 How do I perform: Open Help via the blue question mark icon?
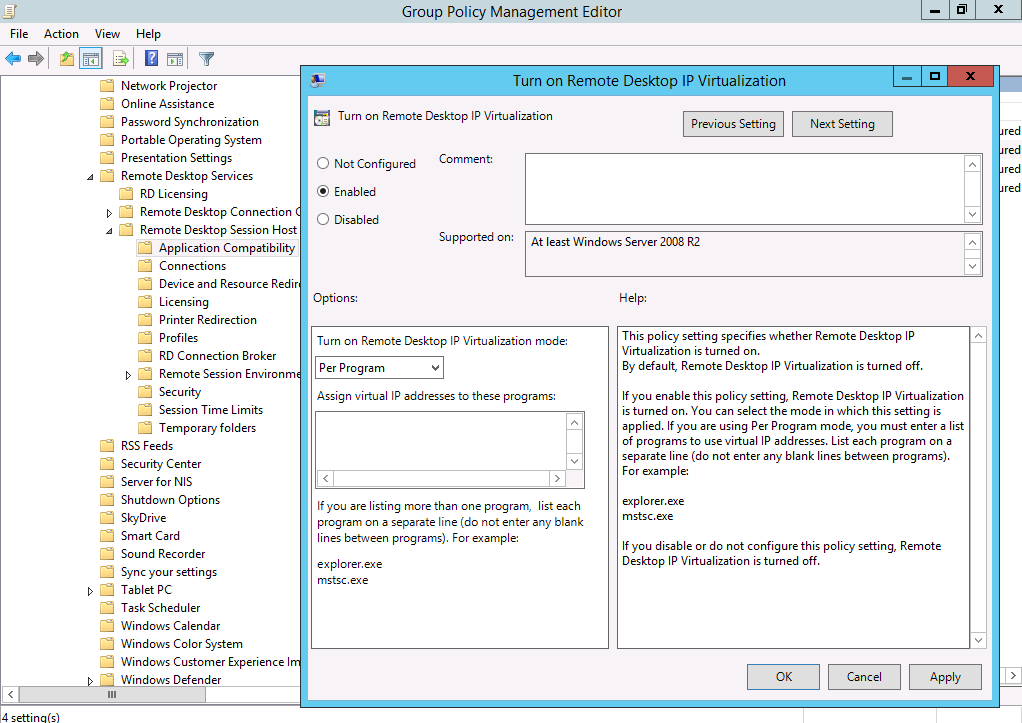pos(151,59)
